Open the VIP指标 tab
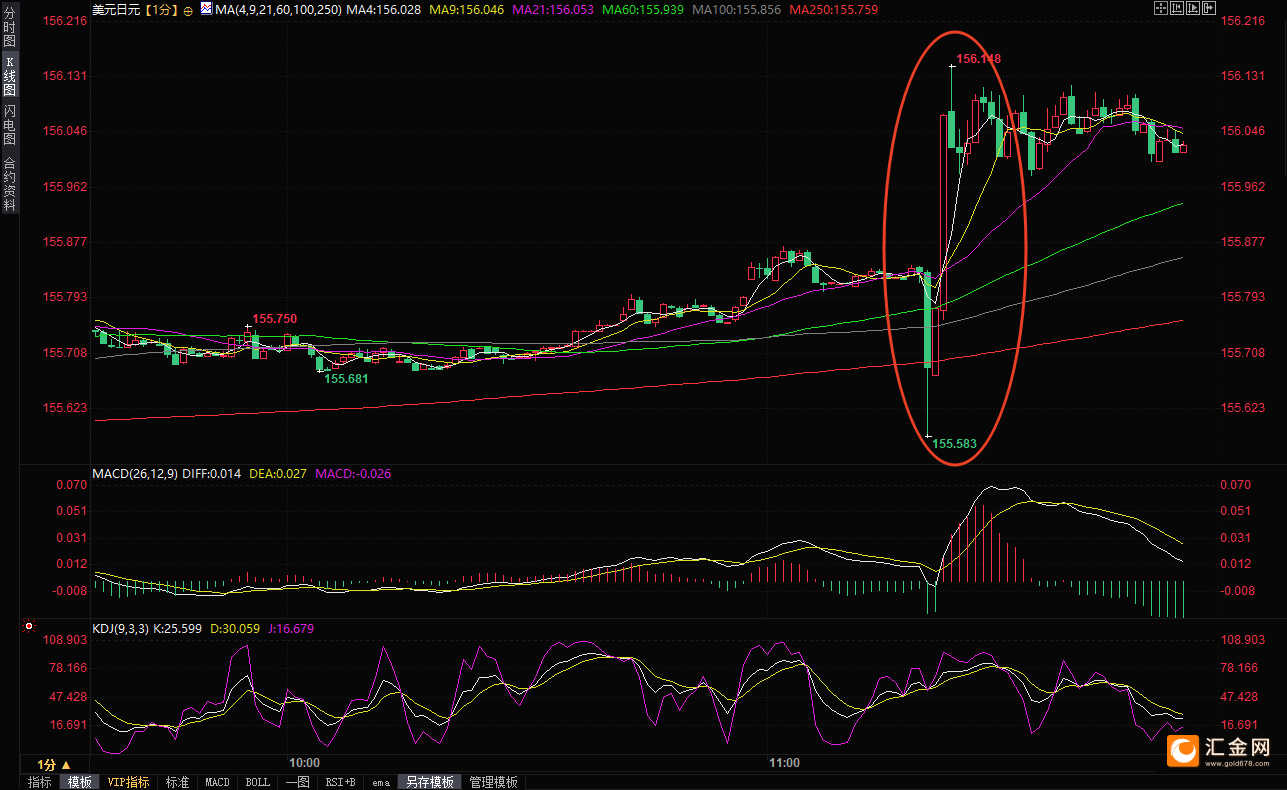This screenshot has height=790, width=1287. click(129, 782)
